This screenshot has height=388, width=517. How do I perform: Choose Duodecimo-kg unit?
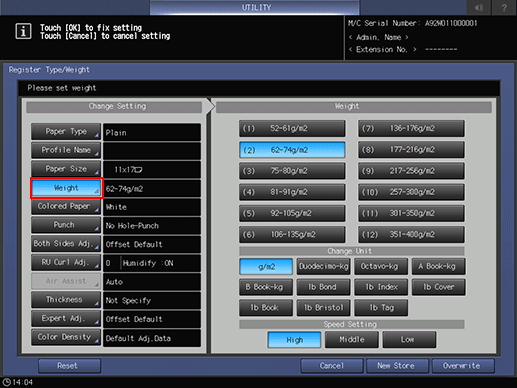point(323,266)
